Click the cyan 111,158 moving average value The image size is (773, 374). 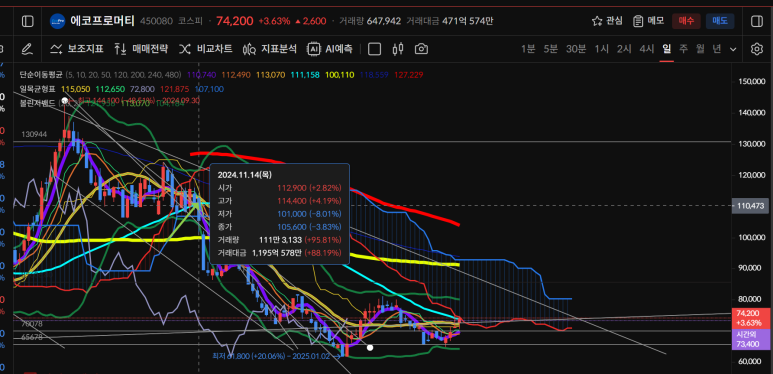(x=305, y=75)
